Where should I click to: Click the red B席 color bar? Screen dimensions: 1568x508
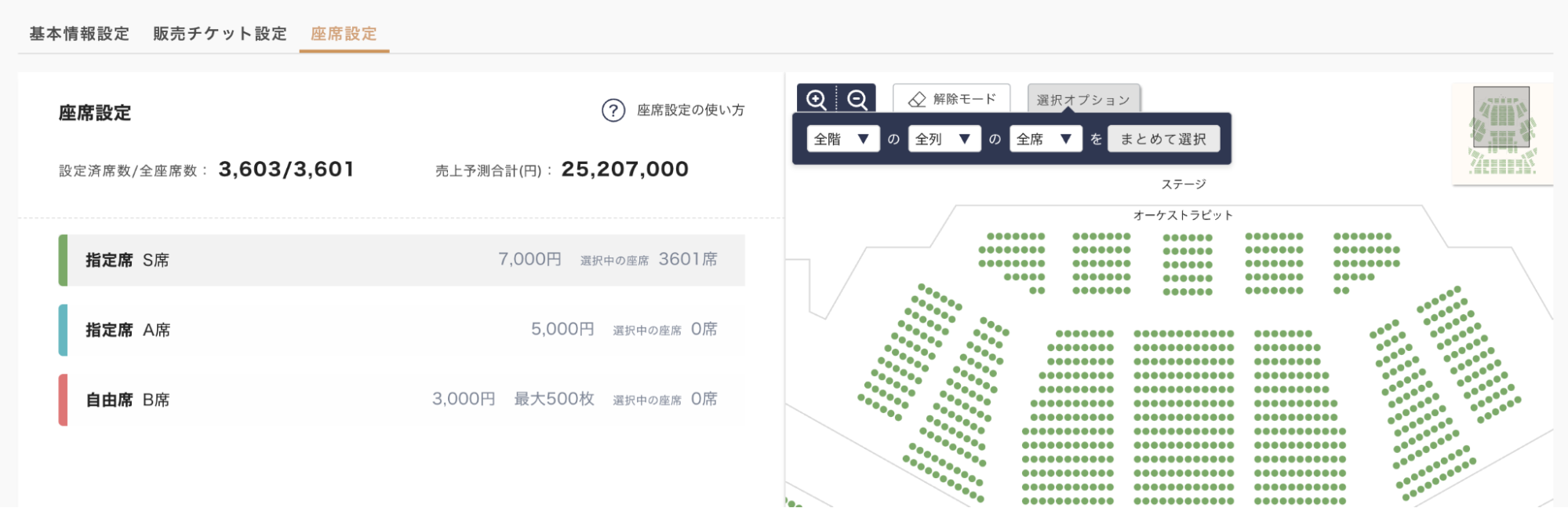click(63, 400)
